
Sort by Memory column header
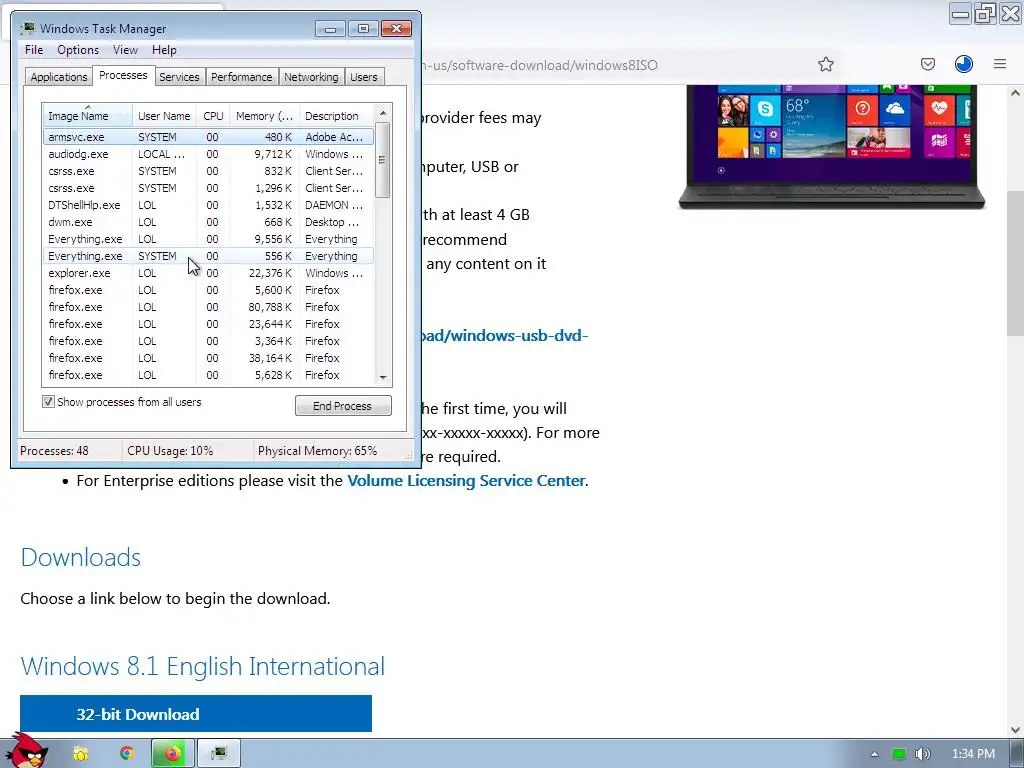(x=264, y=116)
